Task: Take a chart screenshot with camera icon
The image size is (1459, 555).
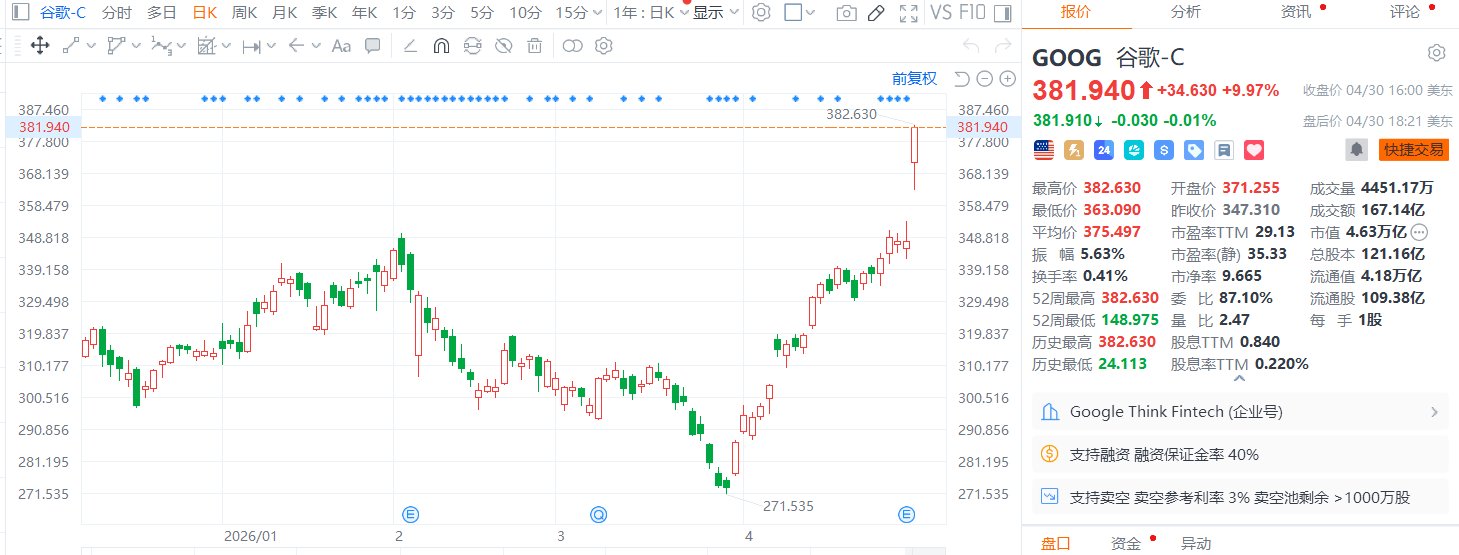Action: tap(846, 13)
